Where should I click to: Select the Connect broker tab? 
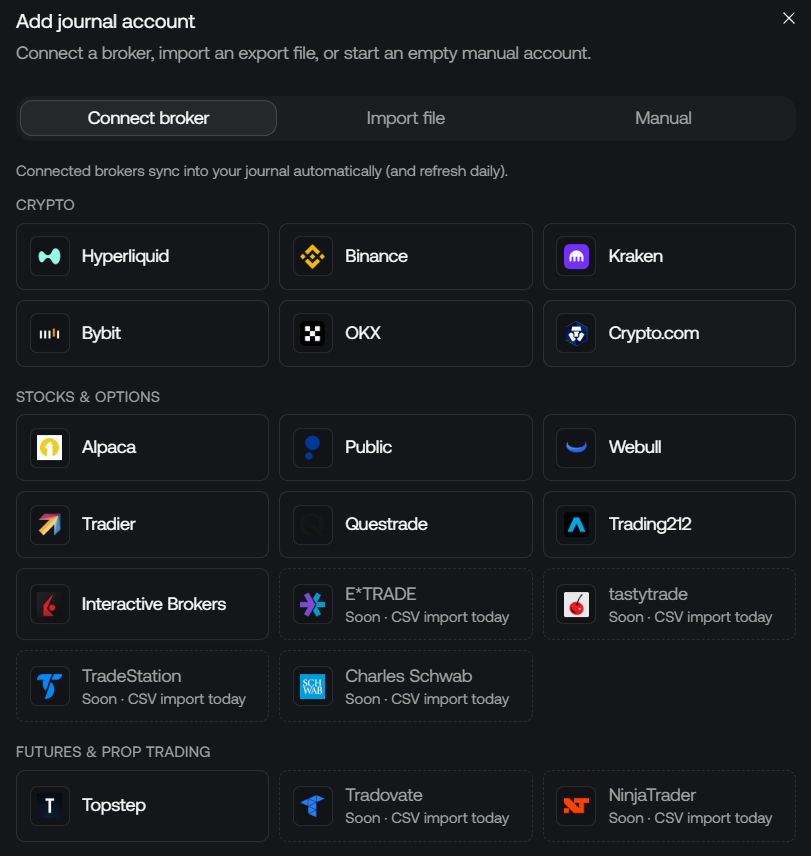click(148, 118)
